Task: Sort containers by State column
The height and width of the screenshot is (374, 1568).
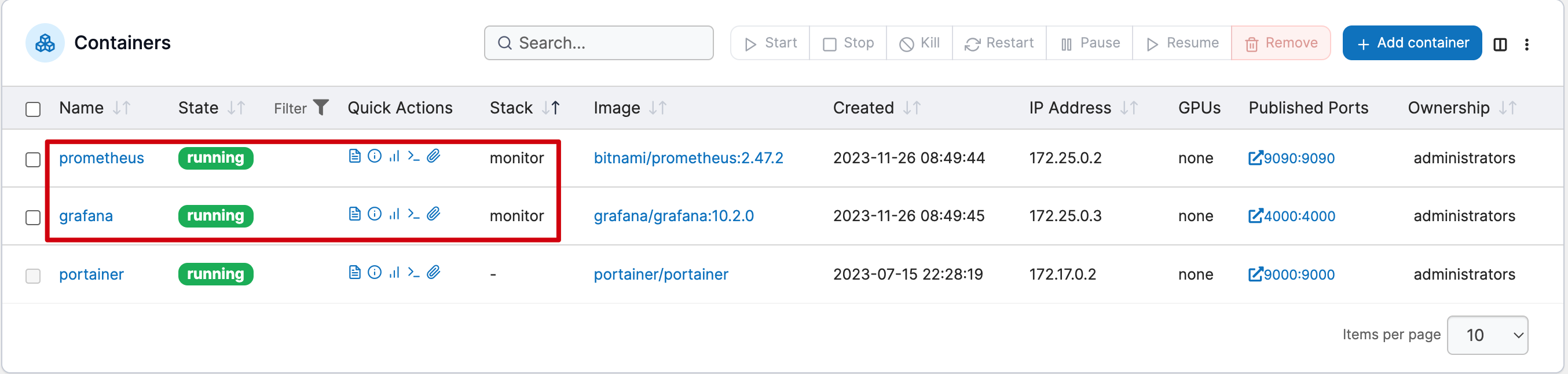Action: pos(236,108)
